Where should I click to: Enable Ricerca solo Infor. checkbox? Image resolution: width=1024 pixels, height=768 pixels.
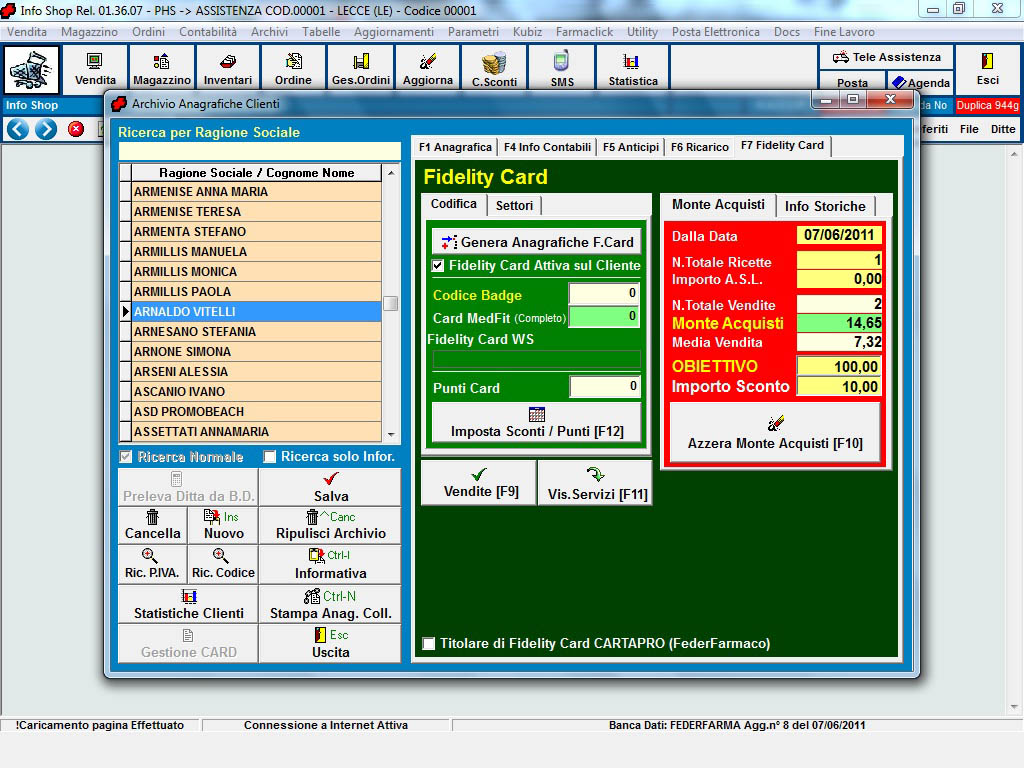[270, 457]
